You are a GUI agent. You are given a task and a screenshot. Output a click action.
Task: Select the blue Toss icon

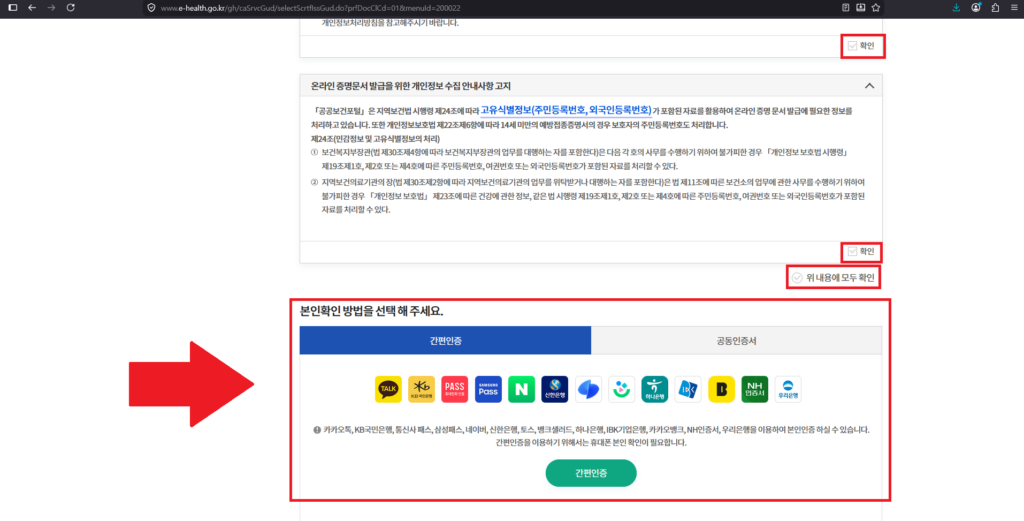click(588, 389)
